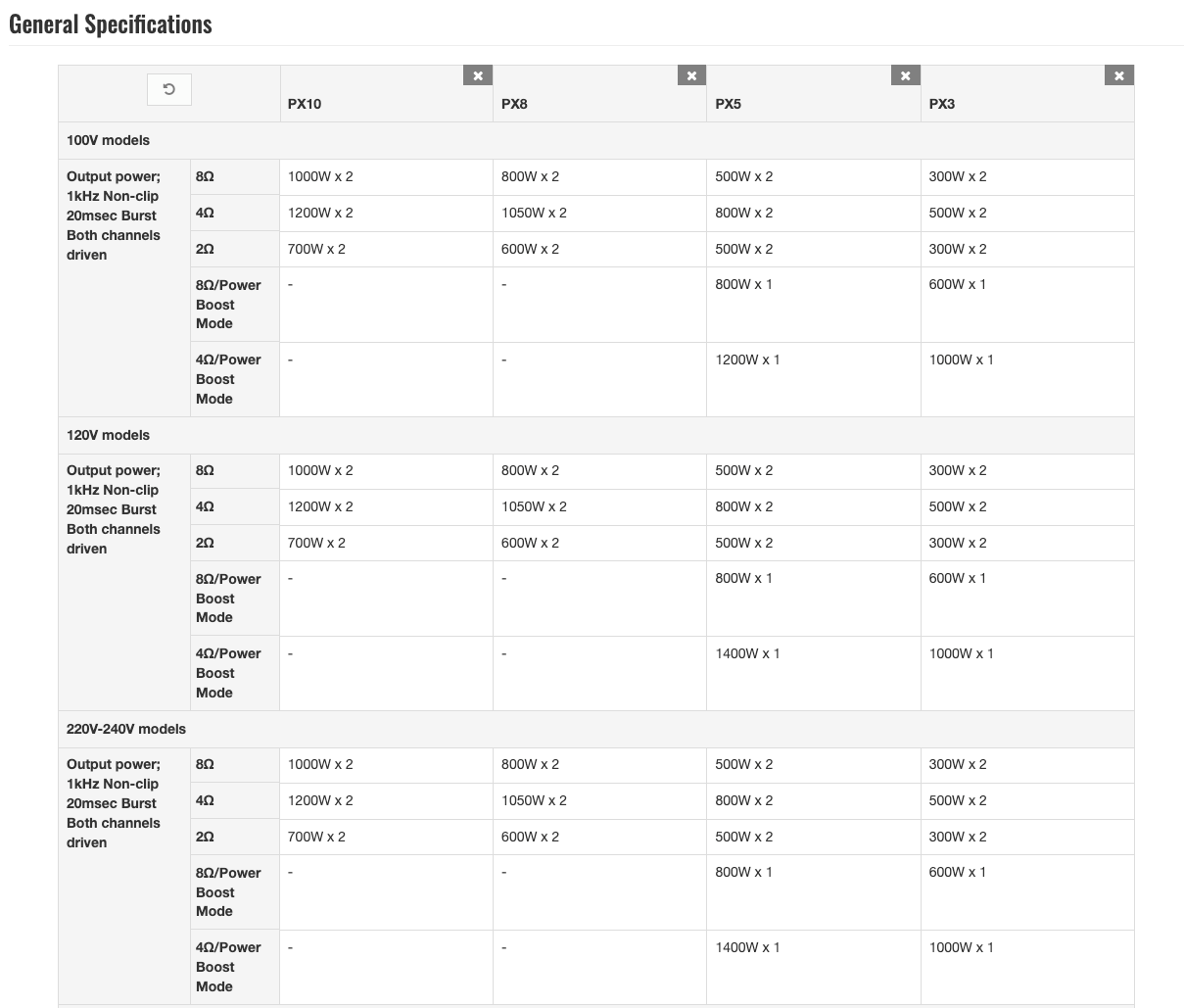The height and width of the screenshot is (1008, 1184).
Task: Click the PX5 model name header
Action: pyautogui.click(x=728, y=104)
